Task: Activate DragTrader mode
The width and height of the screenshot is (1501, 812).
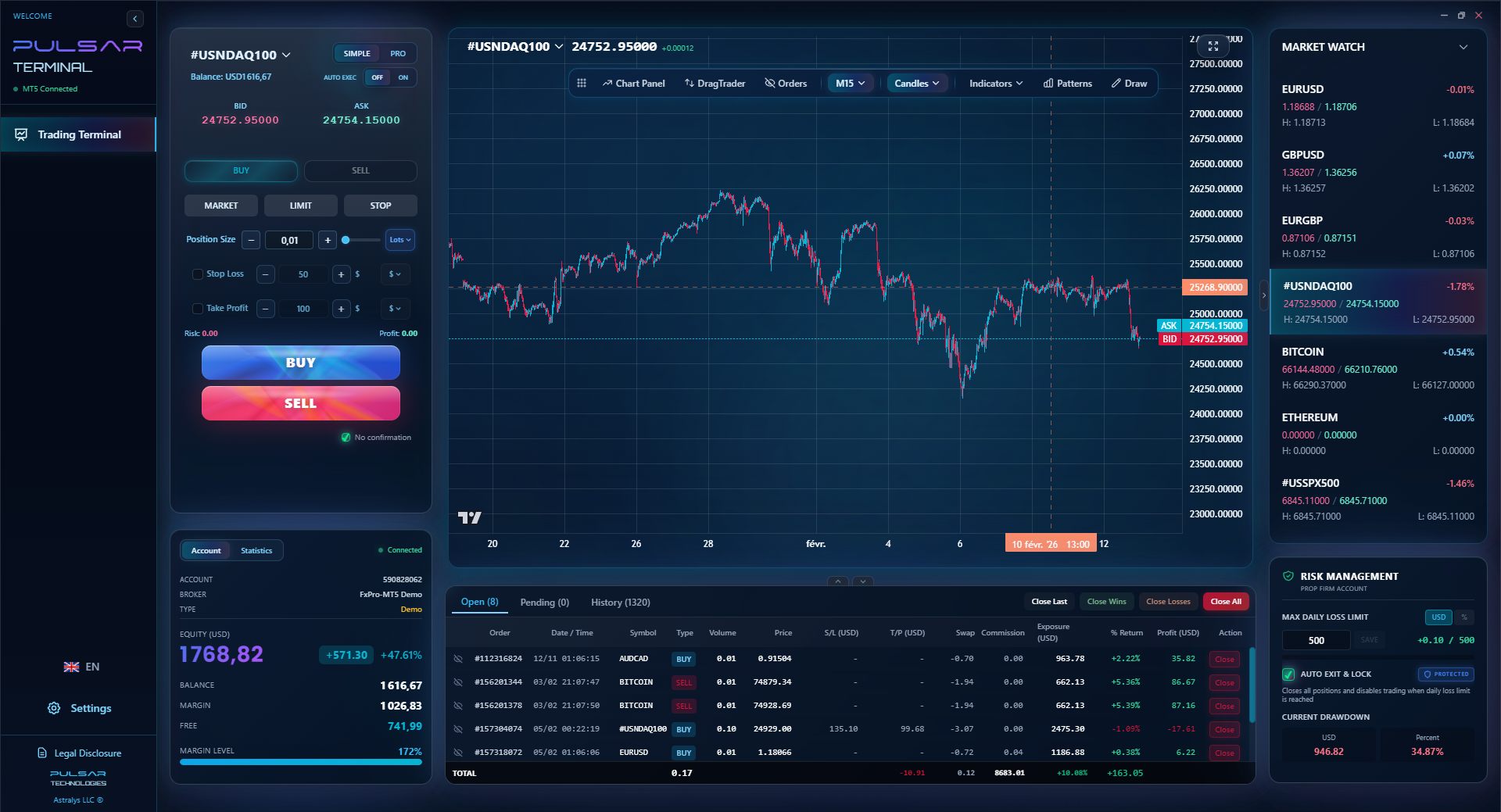Action: pos(714,83)
